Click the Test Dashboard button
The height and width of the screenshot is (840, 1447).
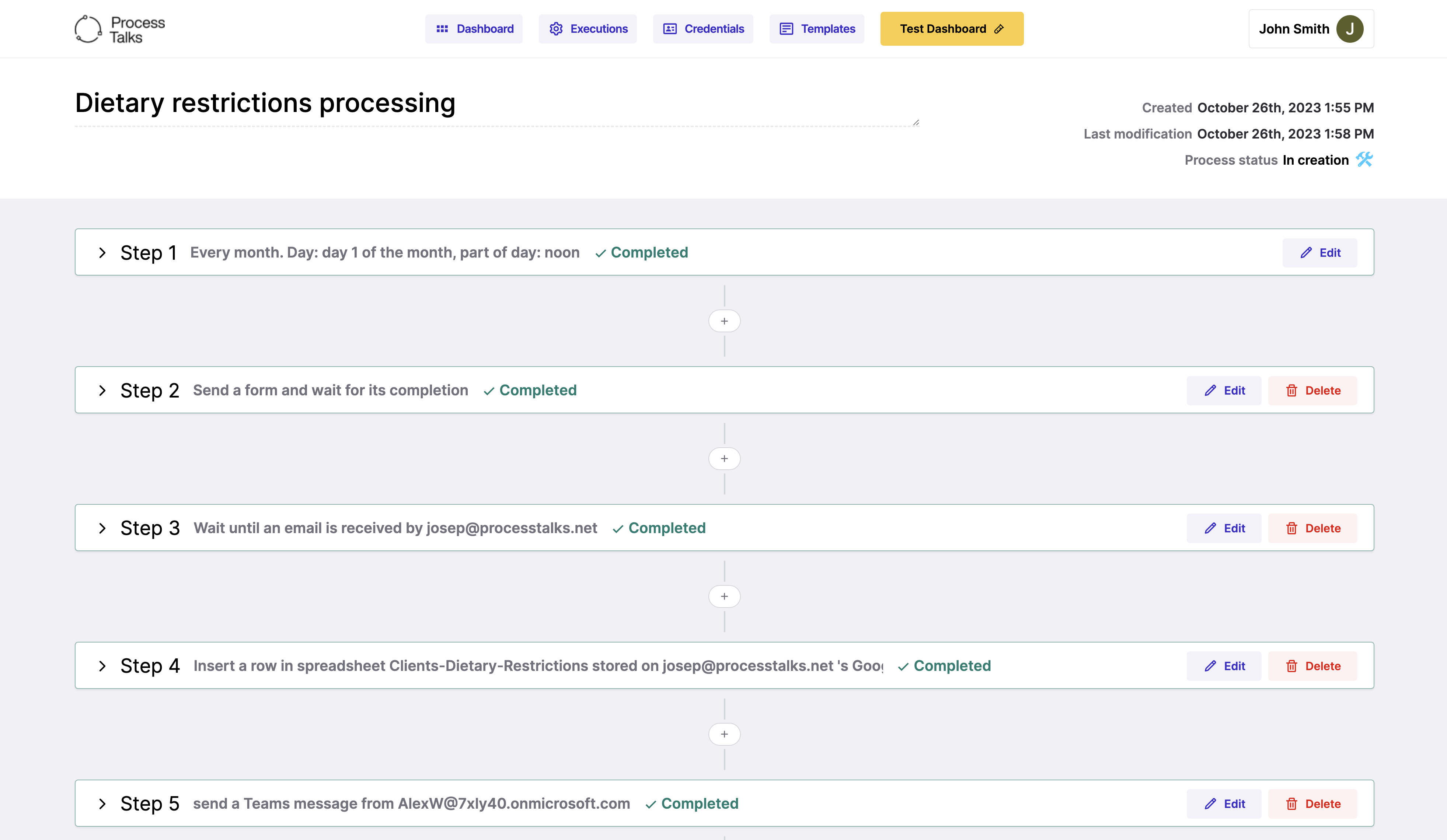coord(952,29)
